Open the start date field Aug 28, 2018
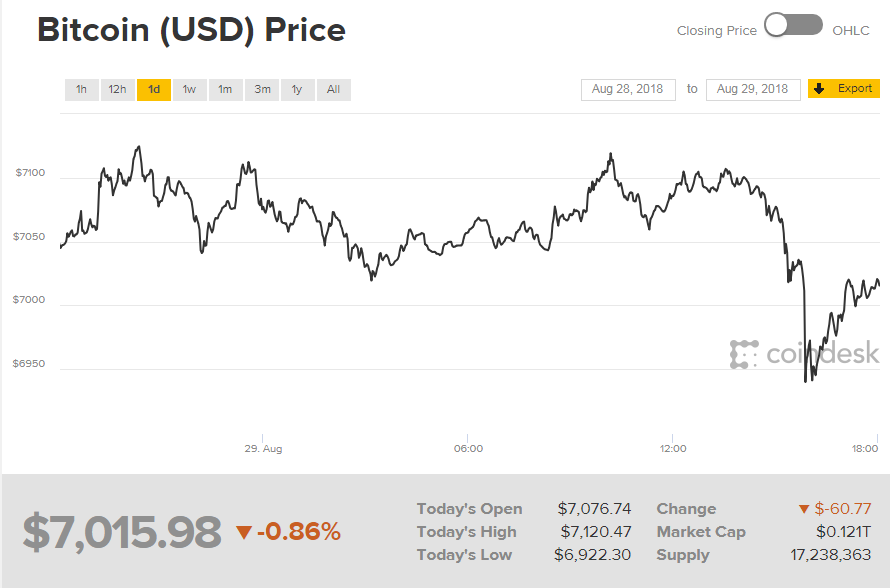Image resolution: width=890 pixels, height=588 pixels. tap(628, 88)
